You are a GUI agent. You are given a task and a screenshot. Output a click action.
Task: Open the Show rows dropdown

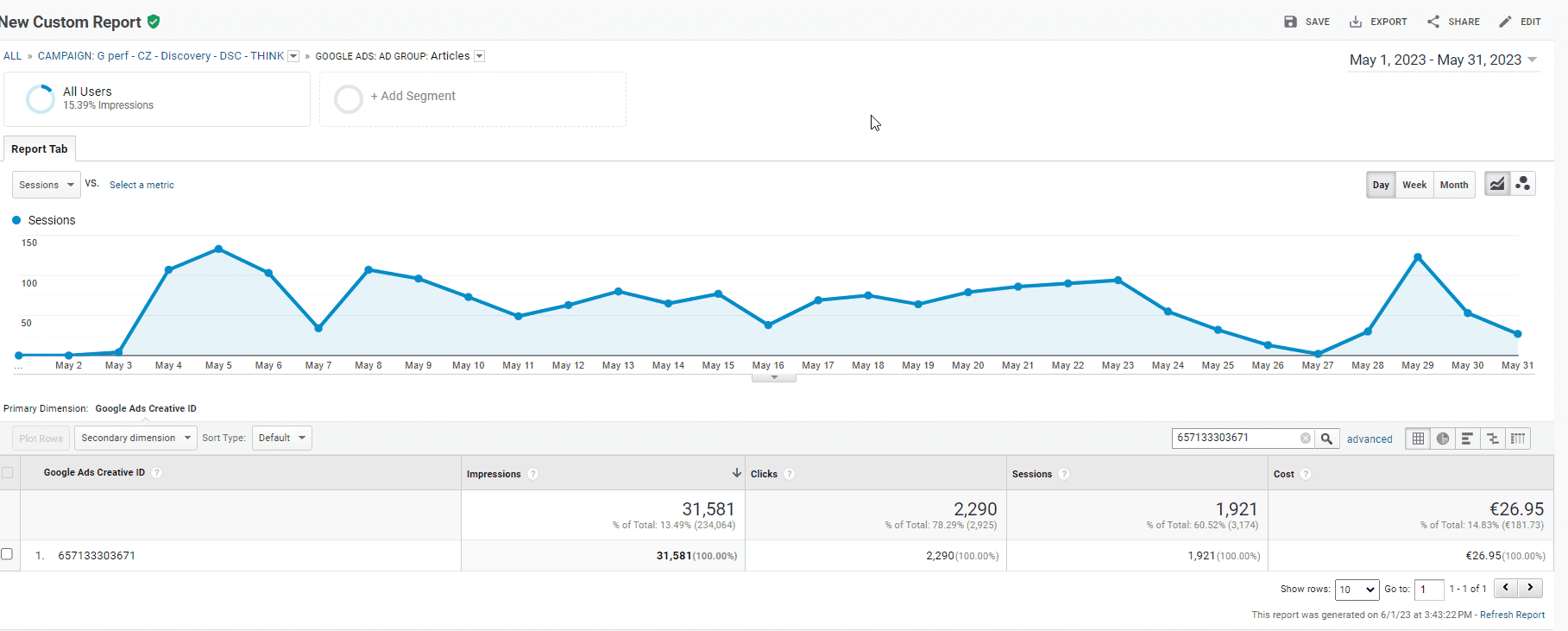coord(1357,590)
